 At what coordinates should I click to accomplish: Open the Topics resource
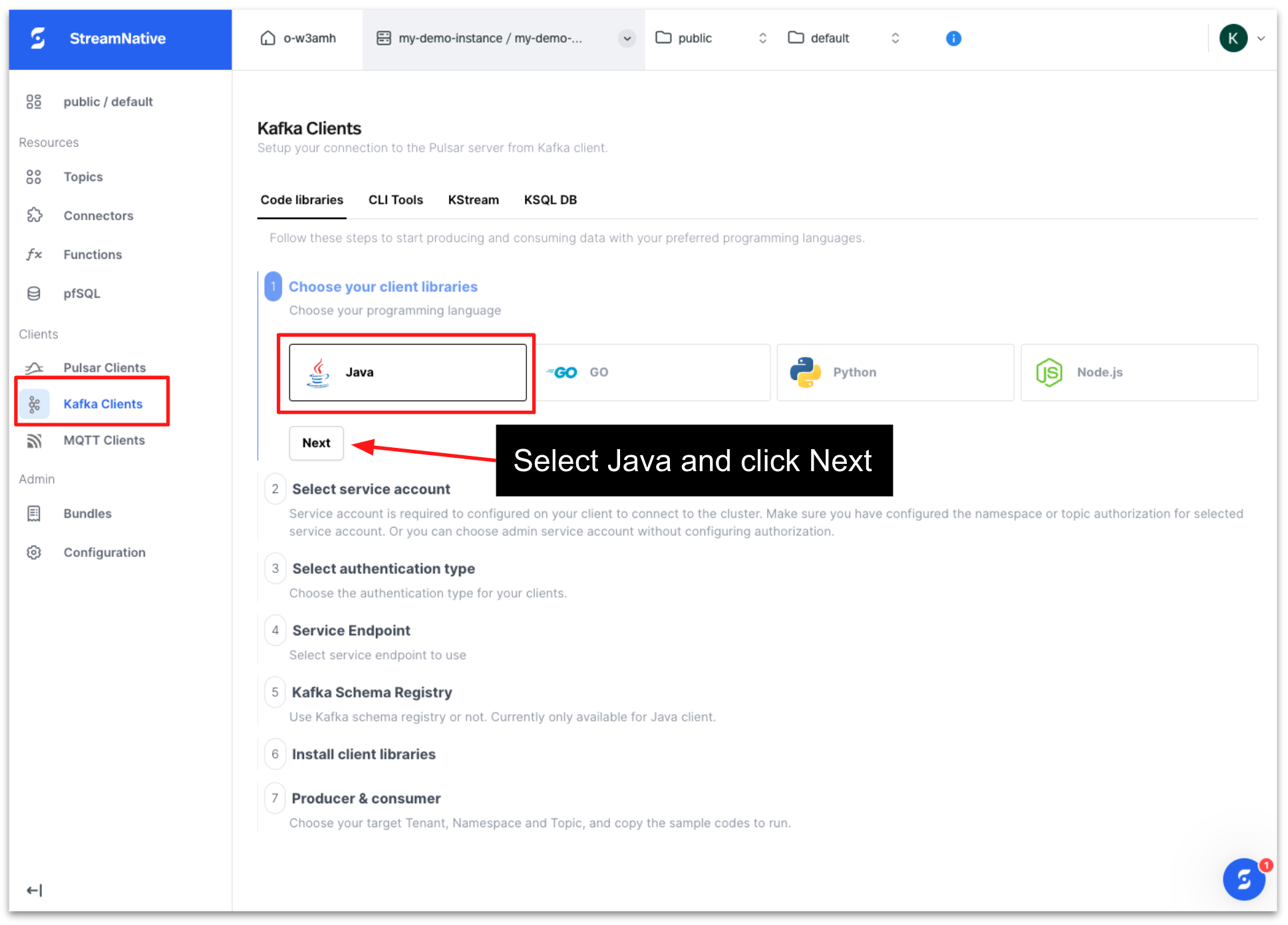pyautogui.click(x=82, y=176)
